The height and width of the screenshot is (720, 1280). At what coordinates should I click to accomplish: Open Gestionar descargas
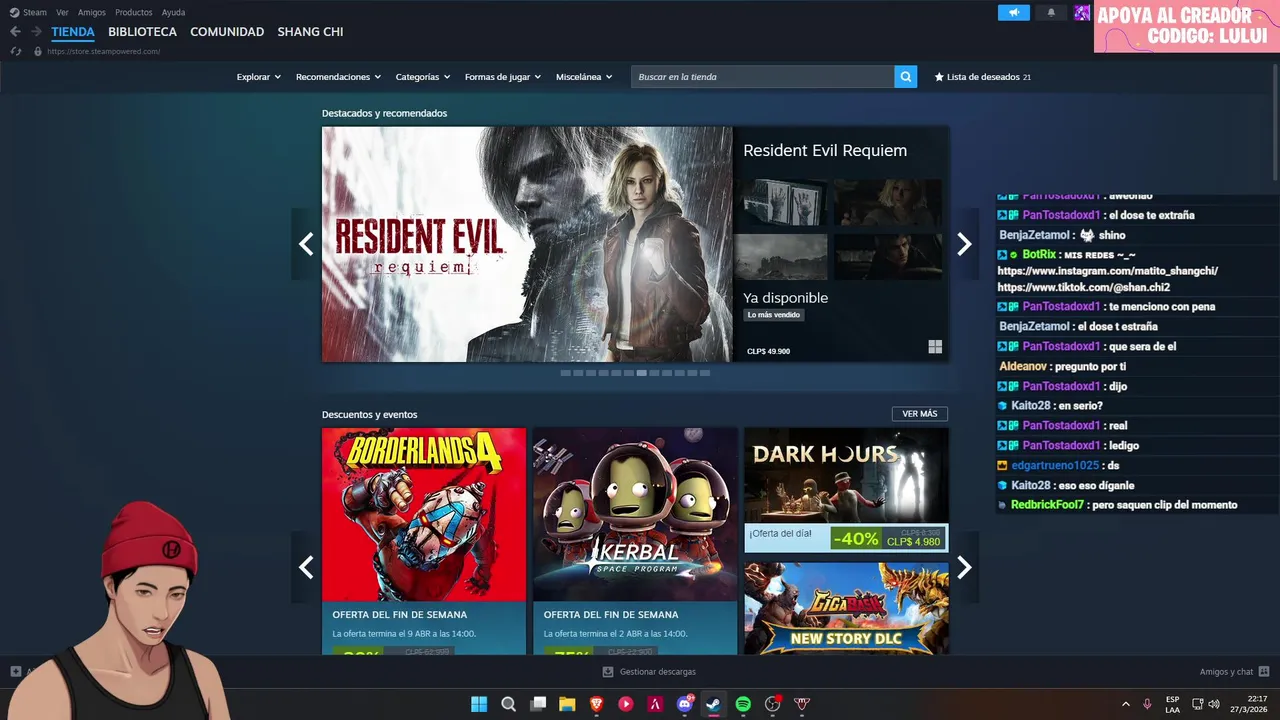tap(657, 672)
